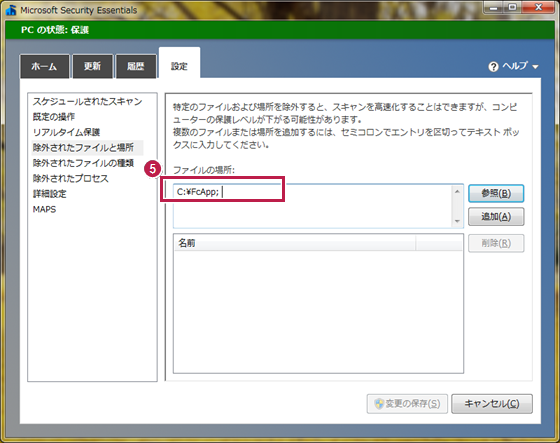Open 除外されたファイルの種類 settings
This screenshot has height=443, width=560.
84,163
